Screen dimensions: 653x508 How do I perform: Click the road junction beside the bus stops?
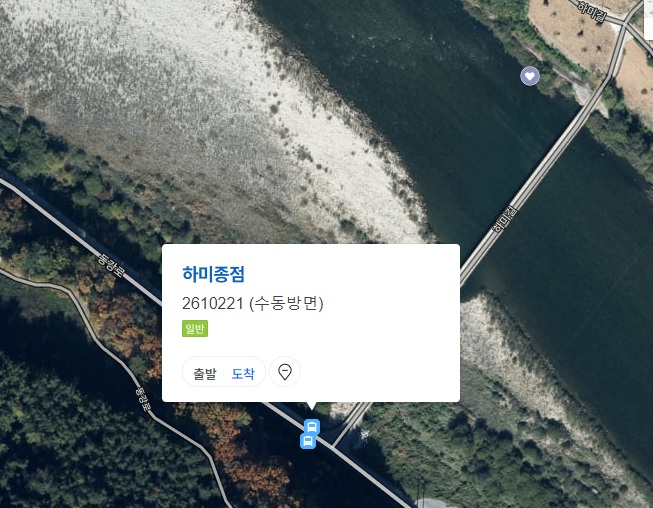tap(332, 446)
